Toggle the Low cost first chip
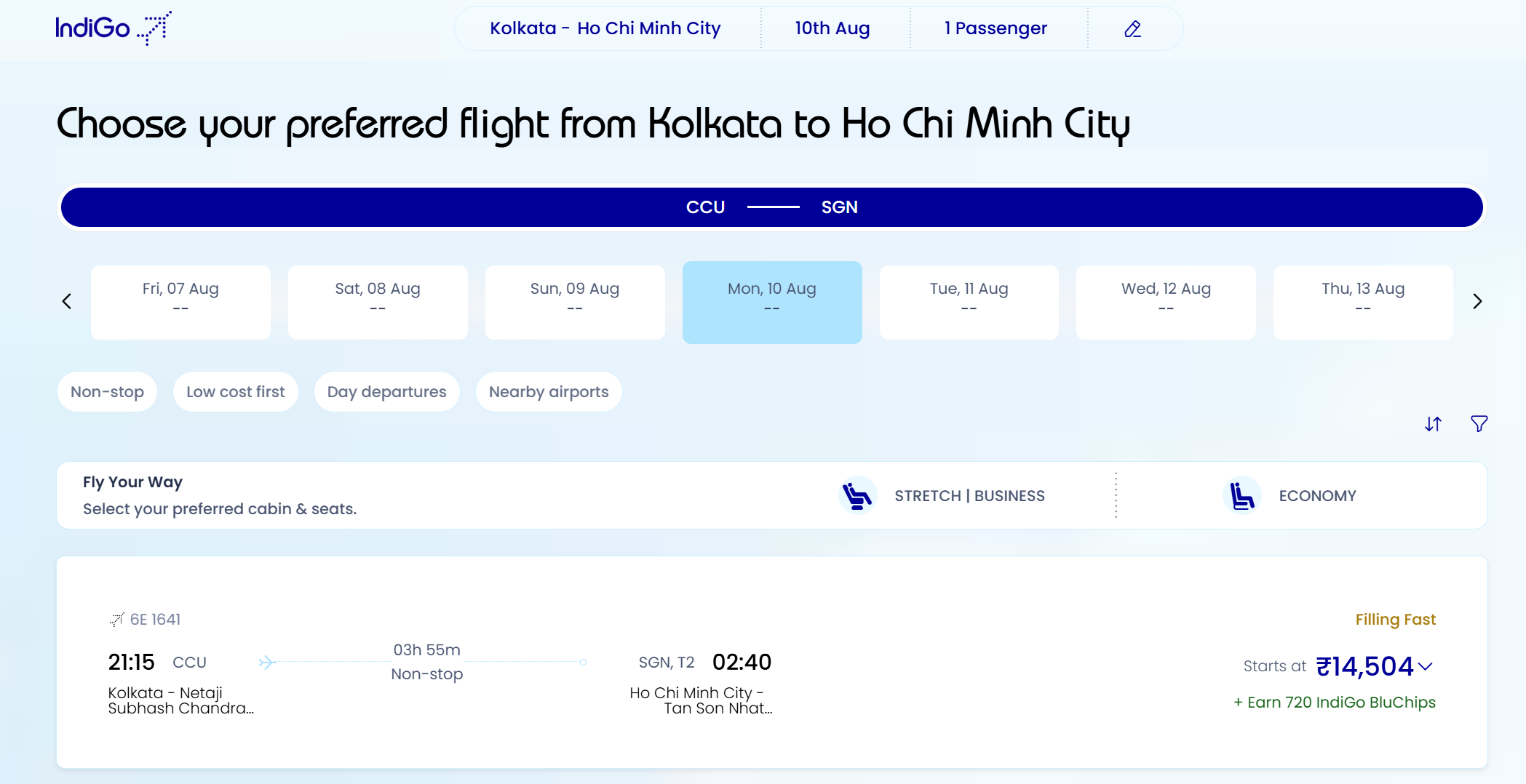The width and height of the screenshot is (1526, 784). pyautogui.click(x=236, y=392)
